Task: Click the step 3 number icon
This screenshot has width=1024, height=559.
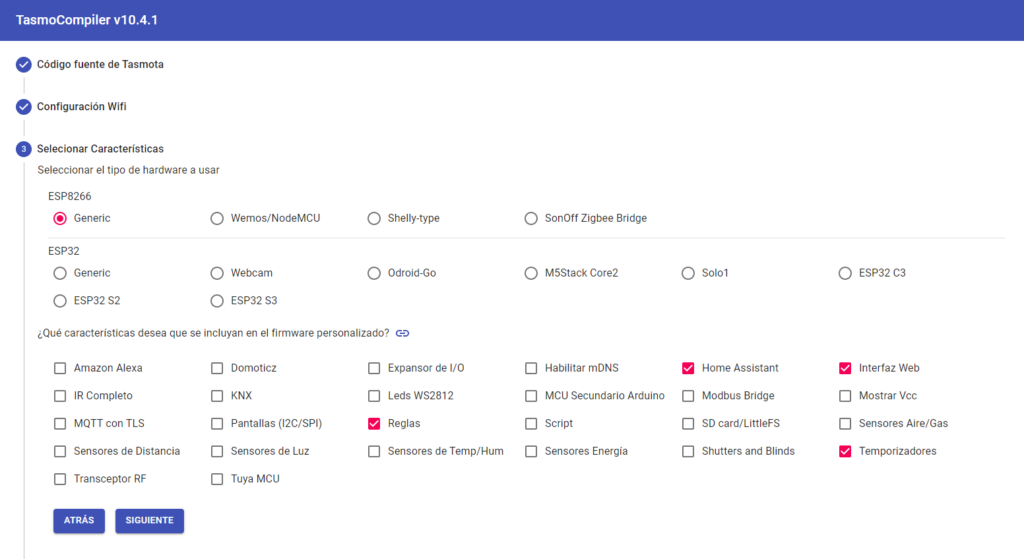Action: pos(24,149)
